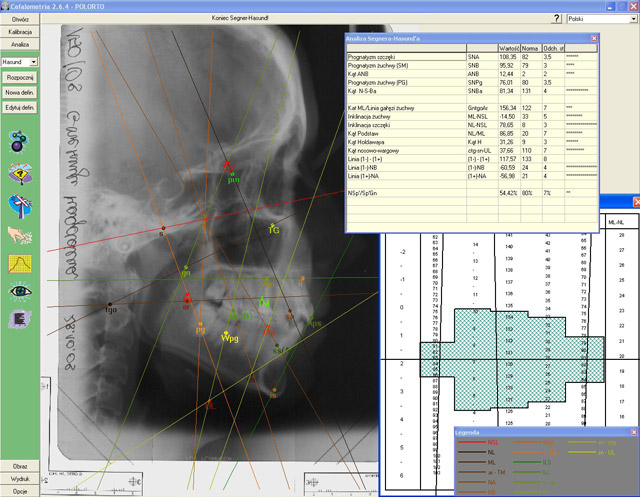This screenshot has height=497, width=640.
Task: Click the gn landmark point
Action: pyautogui.click(x=186, y=267)
